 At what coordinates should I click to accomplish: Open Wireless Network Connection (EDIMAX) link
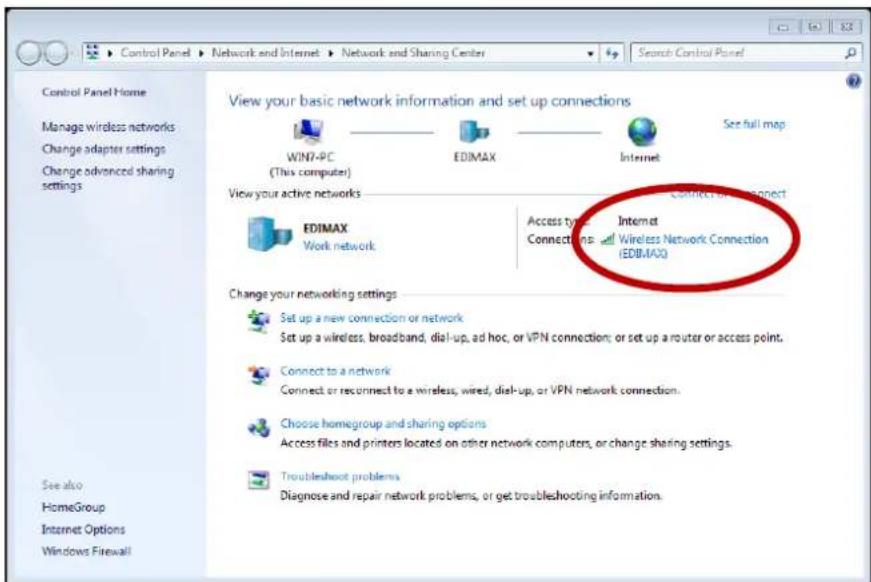(x=697, y=239)
